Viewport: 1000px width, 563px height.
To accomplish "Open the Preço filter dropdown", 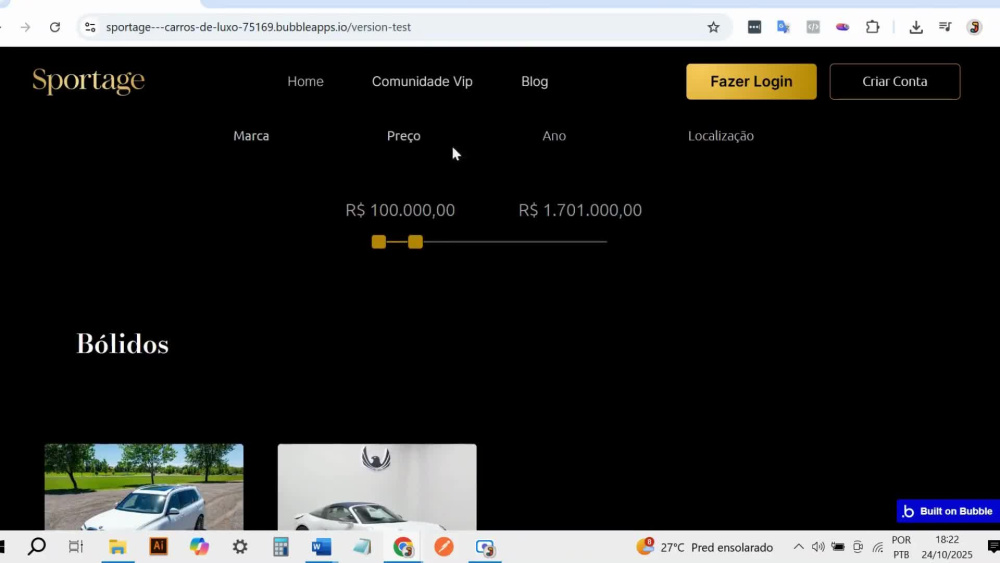I will coord(404,136).
